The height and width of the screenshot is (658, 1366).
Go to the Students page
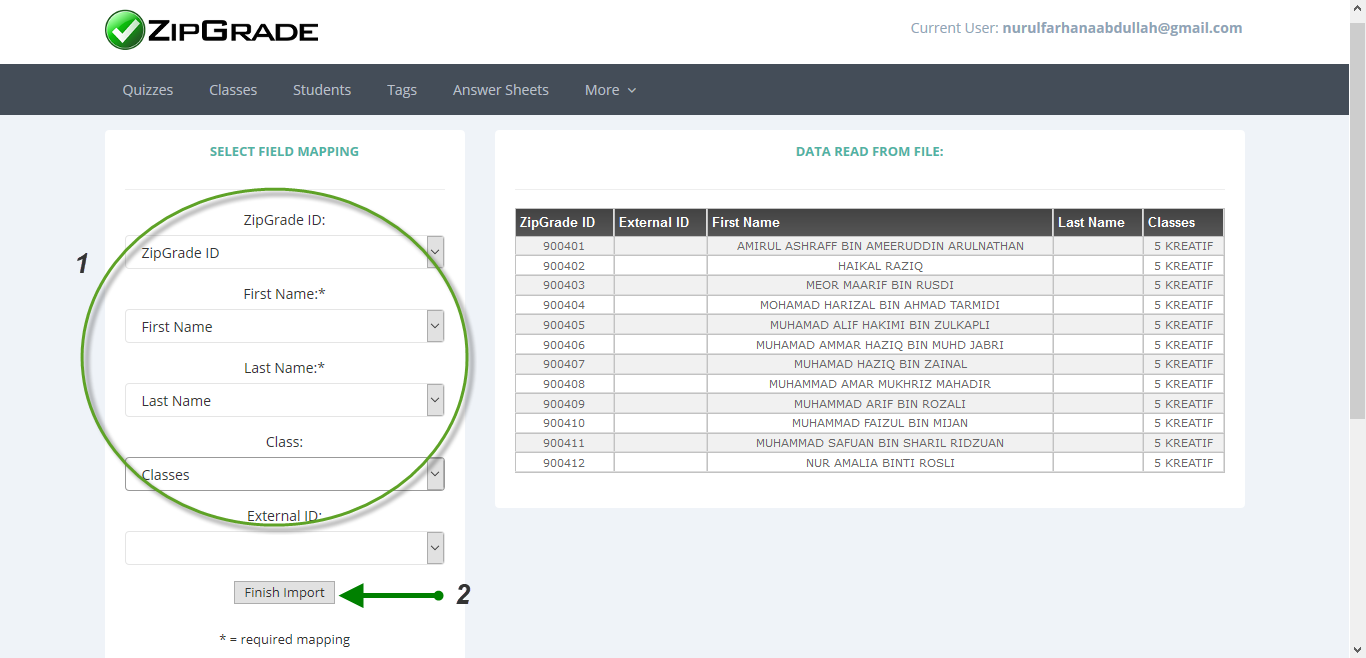tap(322, 90)
